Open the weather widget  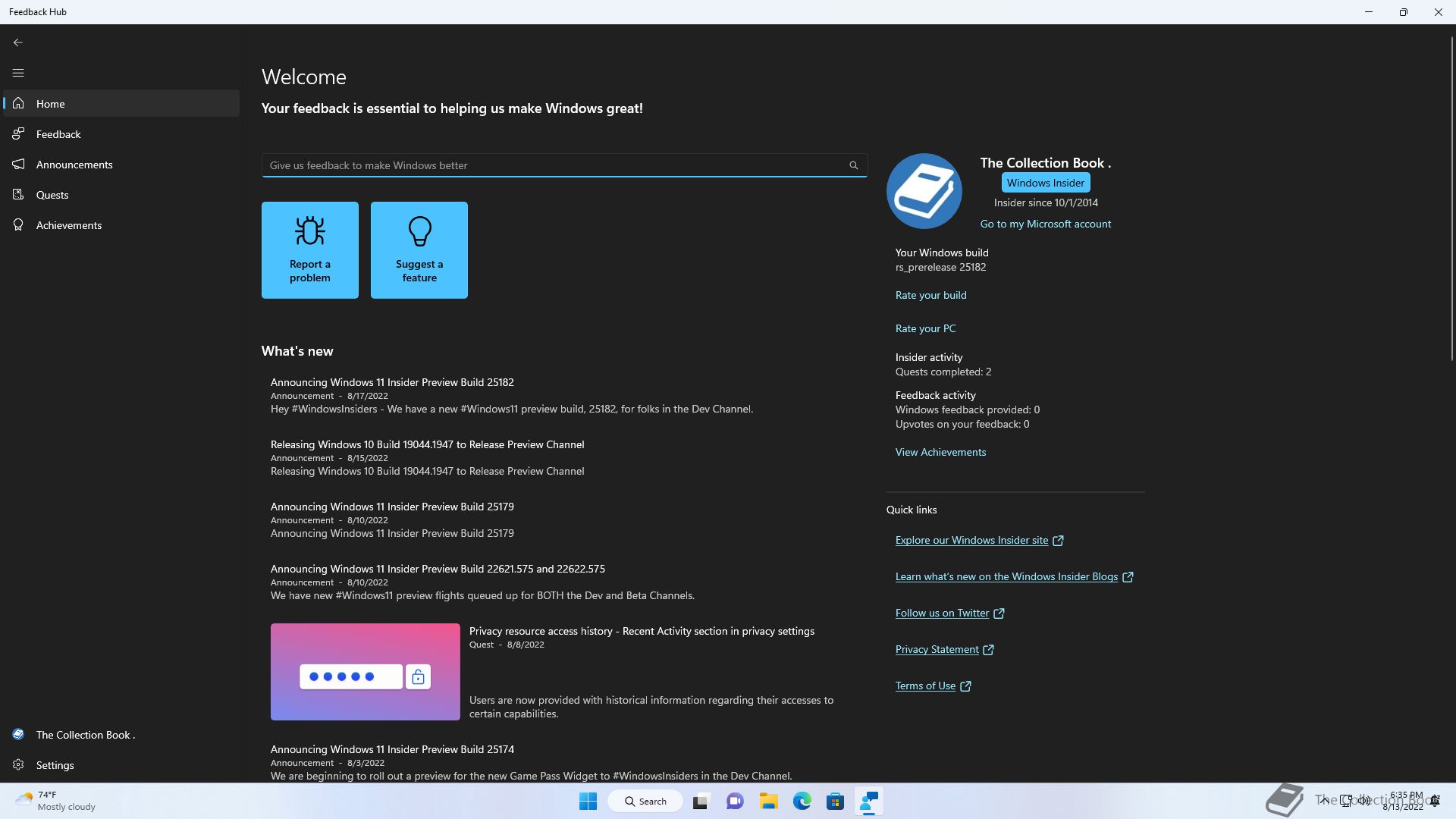pyautogui.click(x=57, y=801)
